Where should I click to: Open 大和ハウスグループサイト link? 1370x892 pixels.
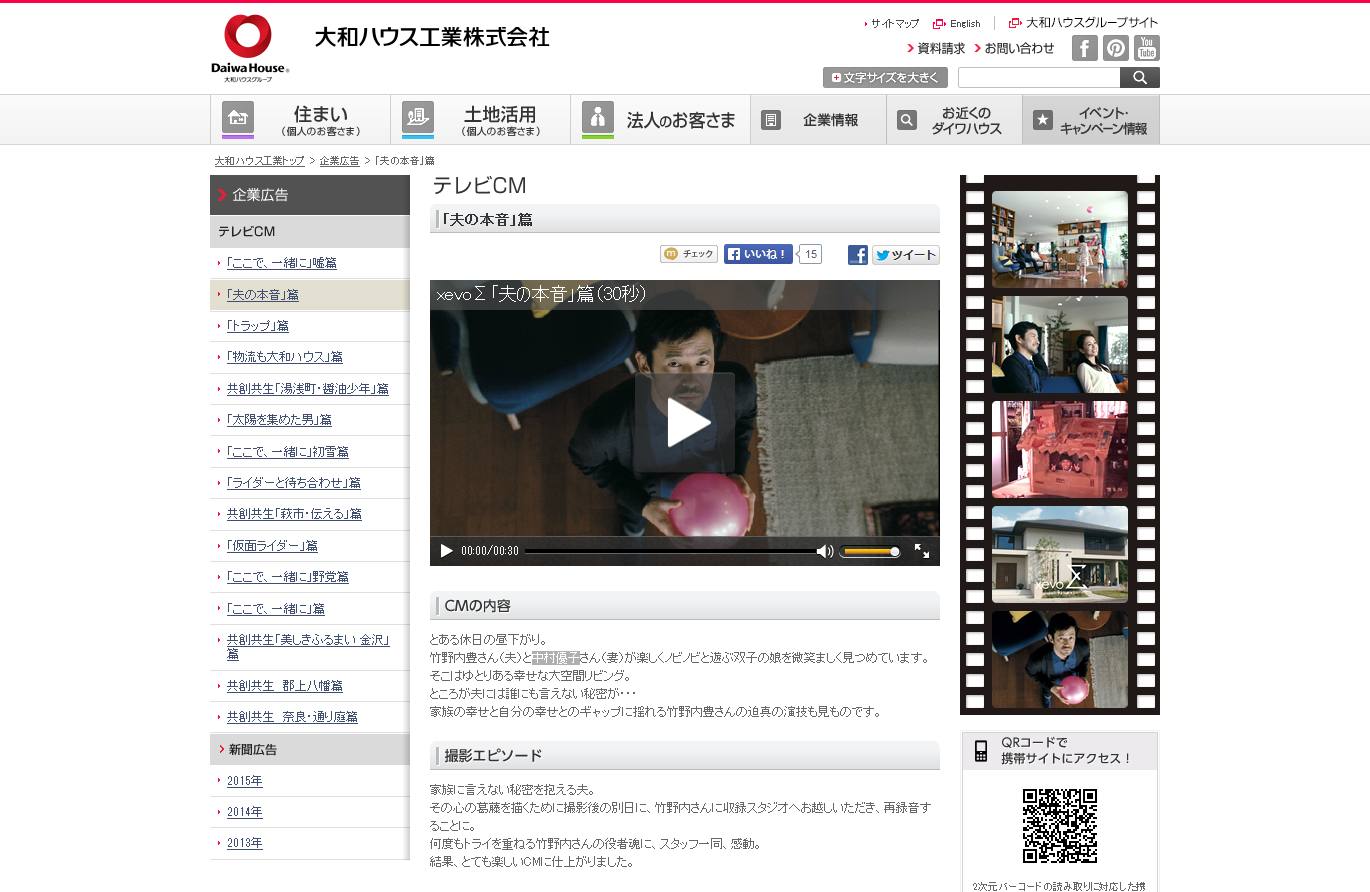[x=1084, y=22]
